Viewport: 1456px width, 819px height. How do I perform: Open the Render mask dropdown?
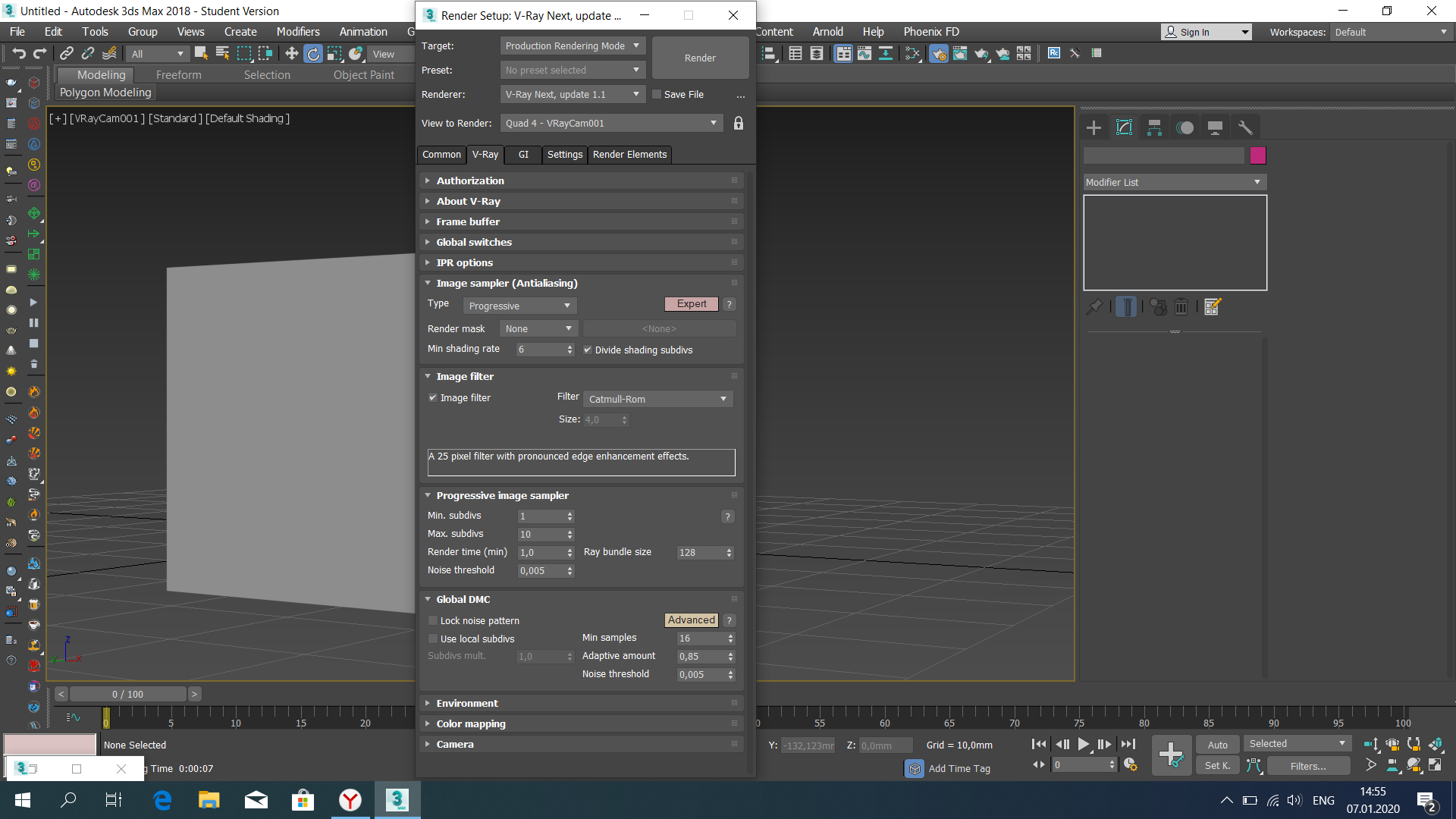click(538, 328)
